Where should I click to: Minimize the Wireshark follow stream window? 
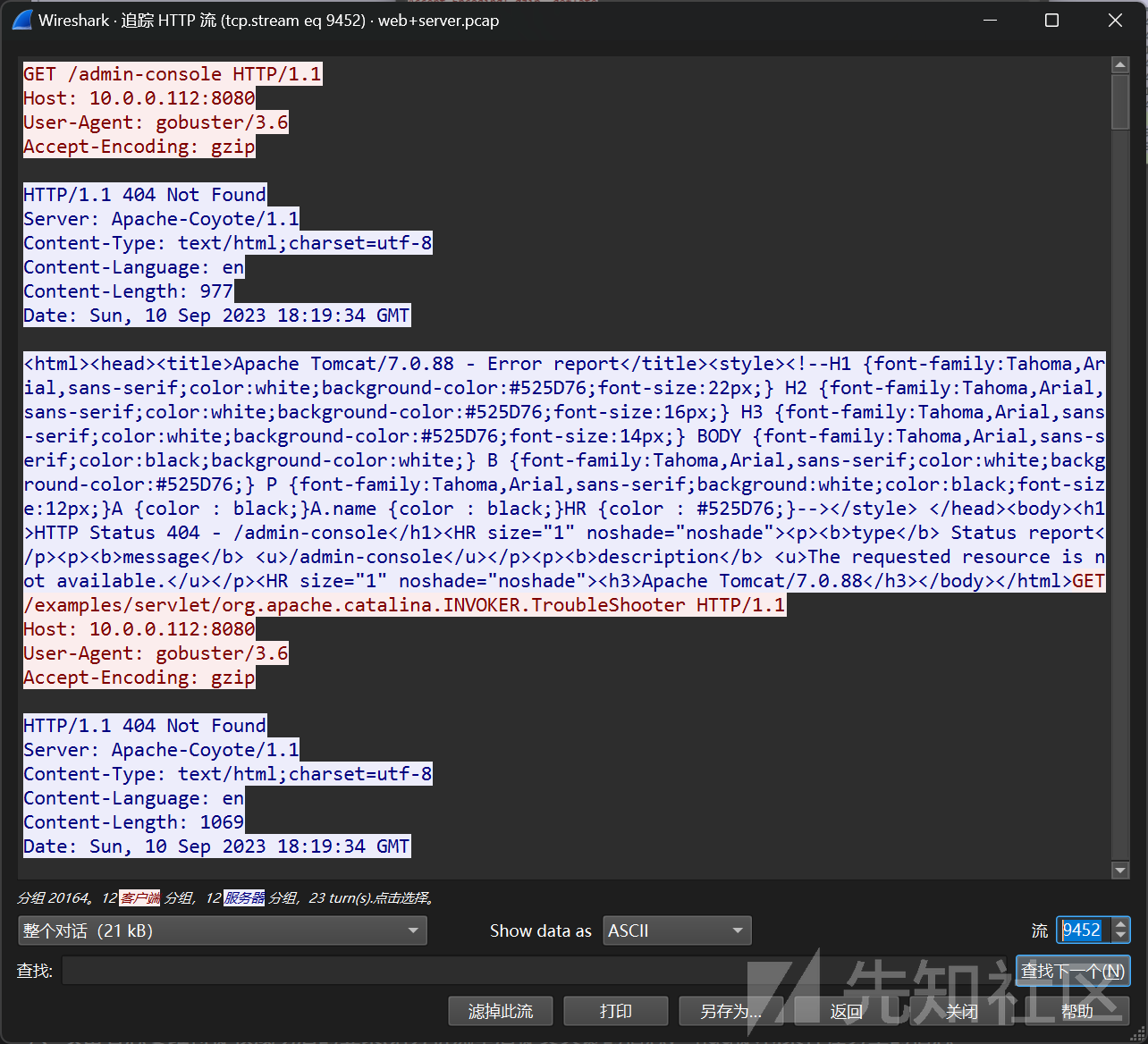click(990, 20)
